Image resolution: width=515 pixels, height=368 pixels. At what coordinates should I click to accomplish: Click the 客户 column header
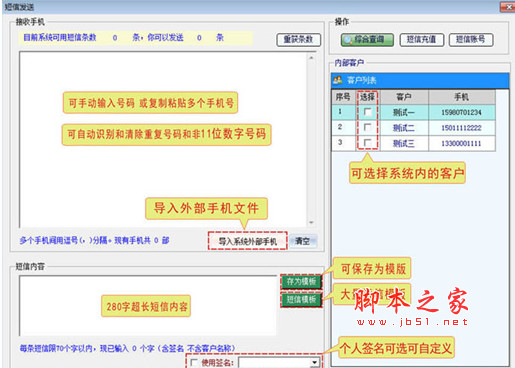coord(404,97)
